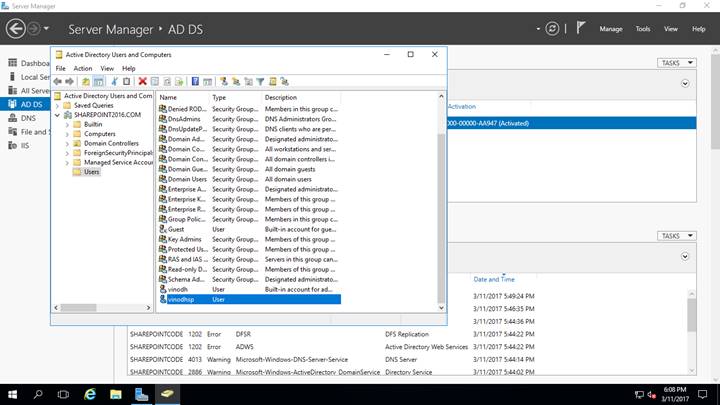The width and height of the screenshot is (720, 405).
Task: Click the Windows taskbar search icon
Action: pos(37,394)
